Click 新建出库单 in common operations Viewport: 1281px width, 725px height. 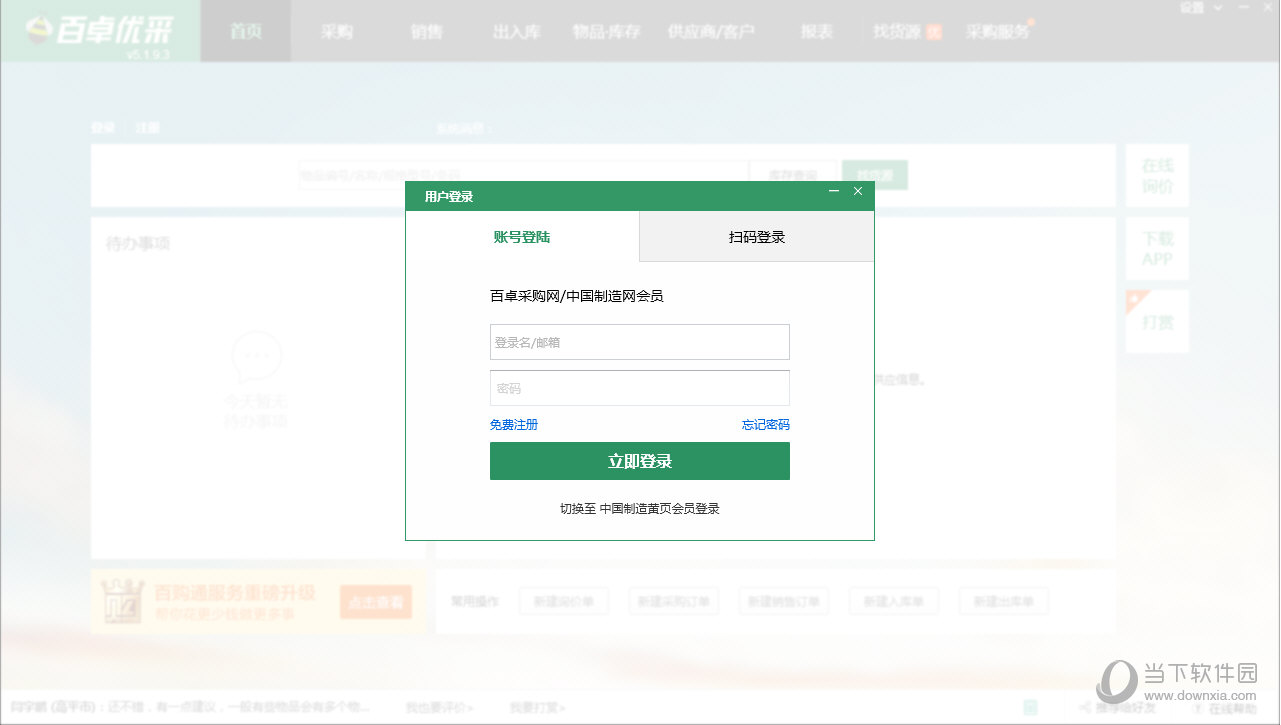tap(1004, 602)
